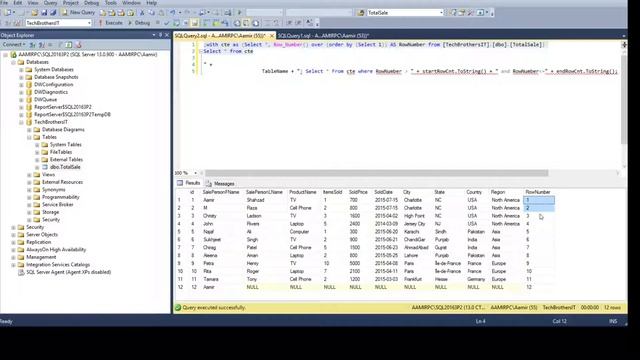Image resolution: width=640 pixels, height=360 pixels.
Task: Toggle IntelliSense Enabled icon
Action: [x=195, y=23]
